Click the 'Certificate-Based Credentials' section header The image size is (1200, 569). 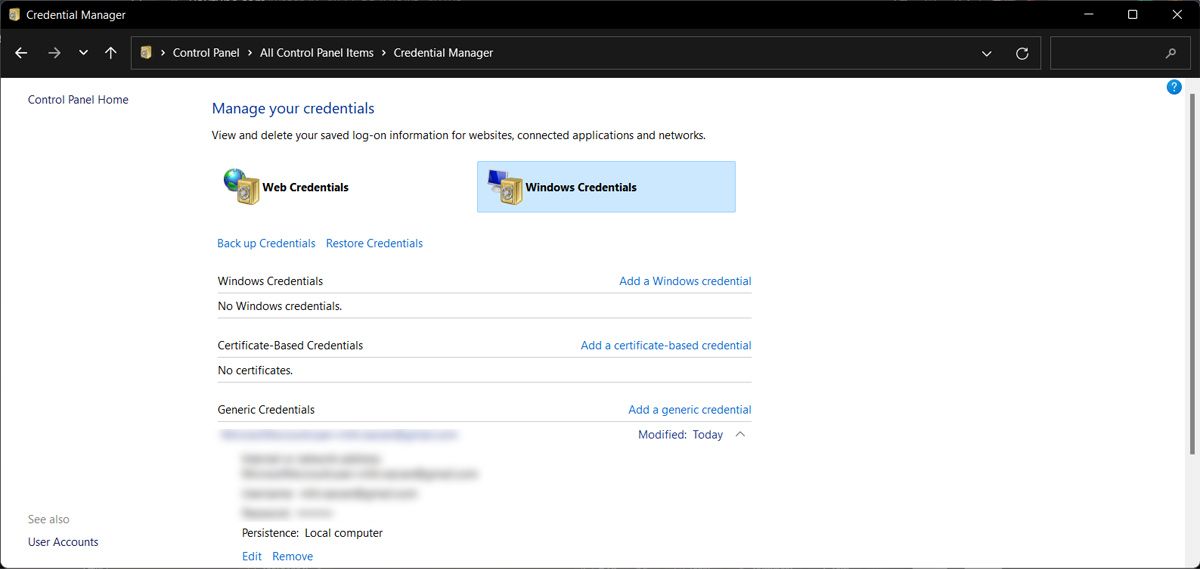coord(290,345)
